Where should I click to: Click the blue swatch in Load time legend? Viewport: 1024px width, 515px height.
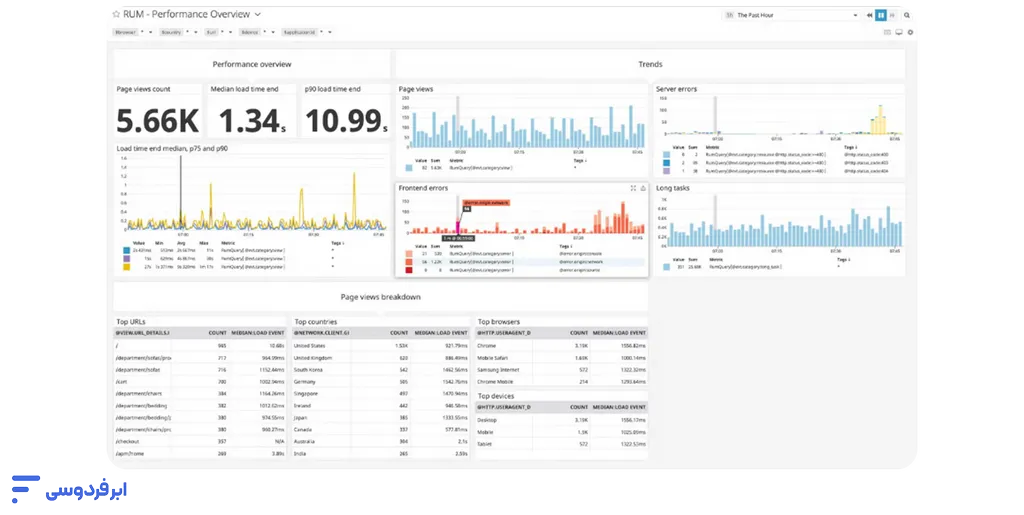pyautogui.click(x=126, y=251)
